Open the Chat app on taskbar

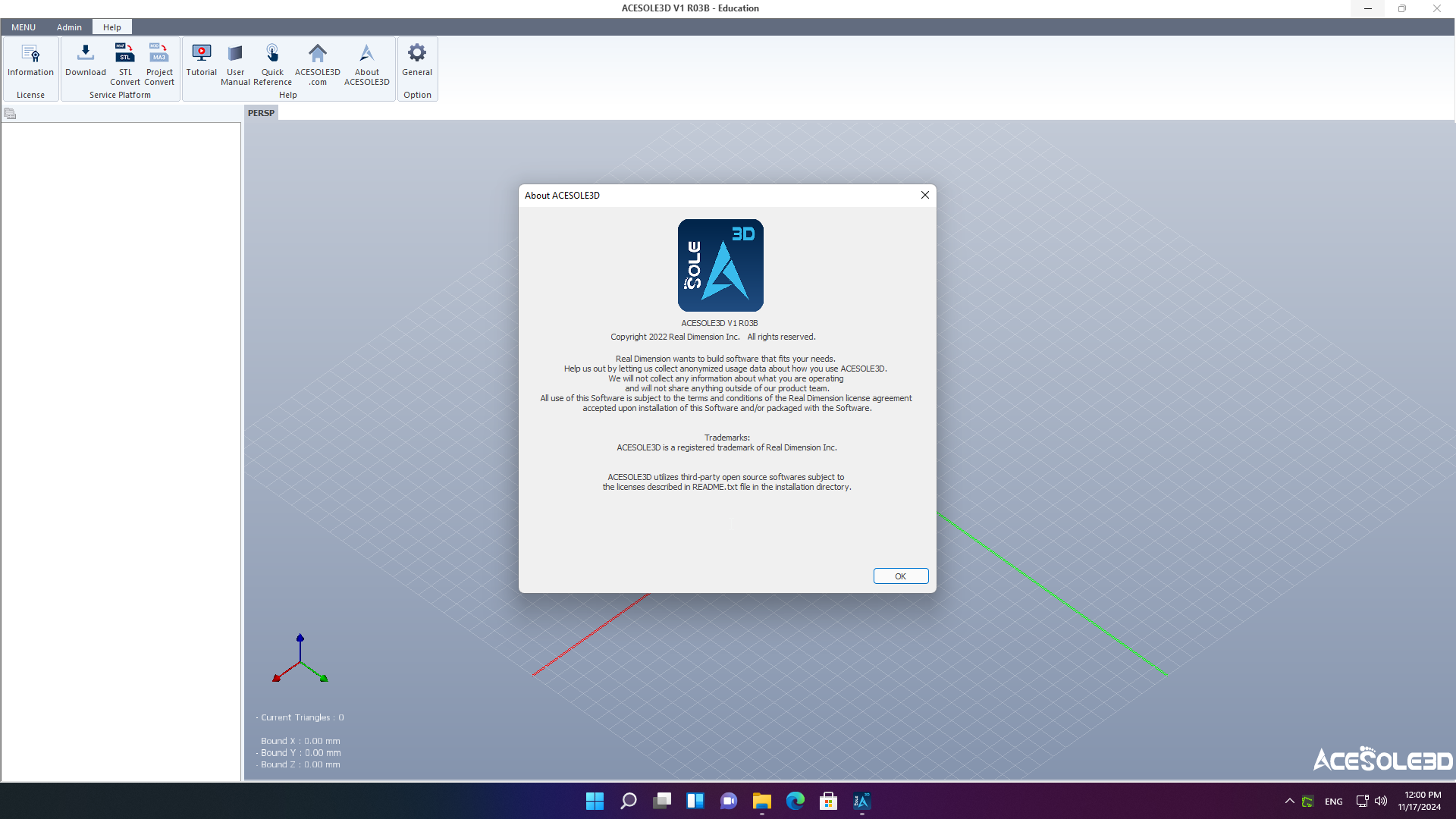click(x=729, y=801)
